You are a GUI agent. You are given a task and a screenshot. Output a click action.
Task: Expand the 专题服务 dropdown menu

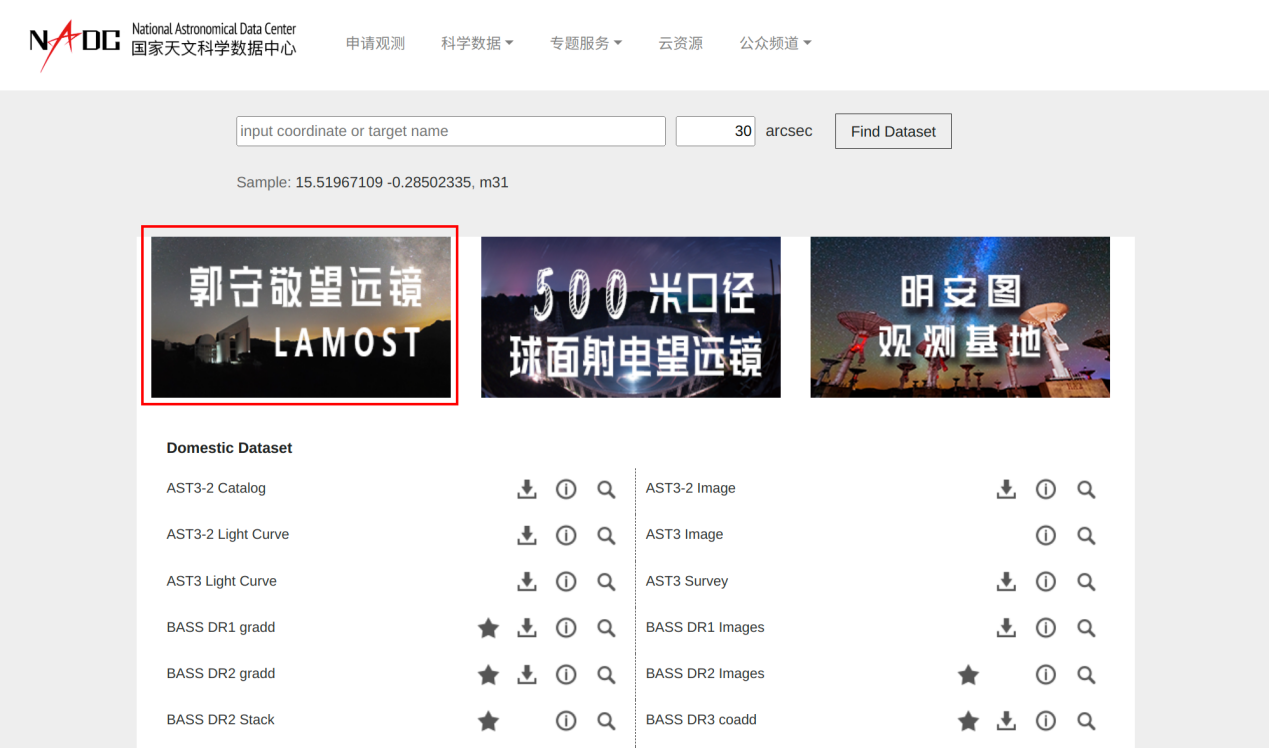586,43
